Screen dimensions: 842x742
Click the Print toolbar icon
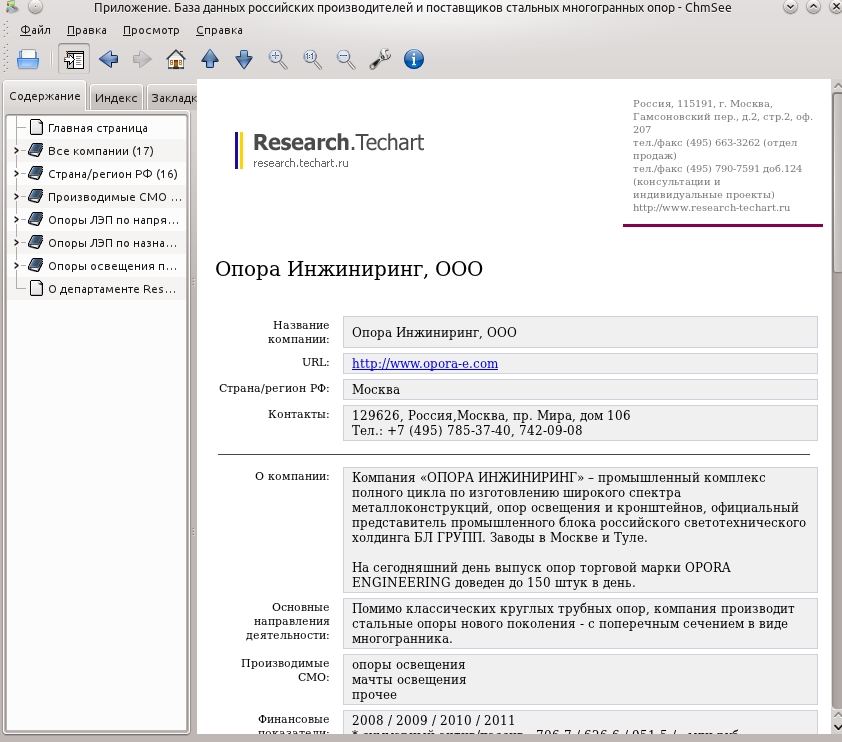[x=28, y=59]
